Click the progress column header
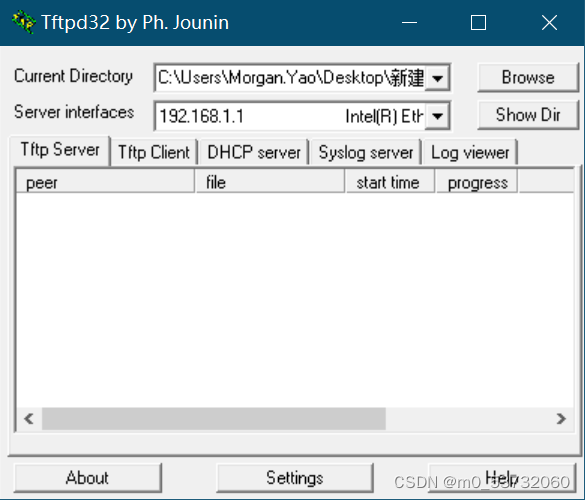 click(x=477, y=182)
